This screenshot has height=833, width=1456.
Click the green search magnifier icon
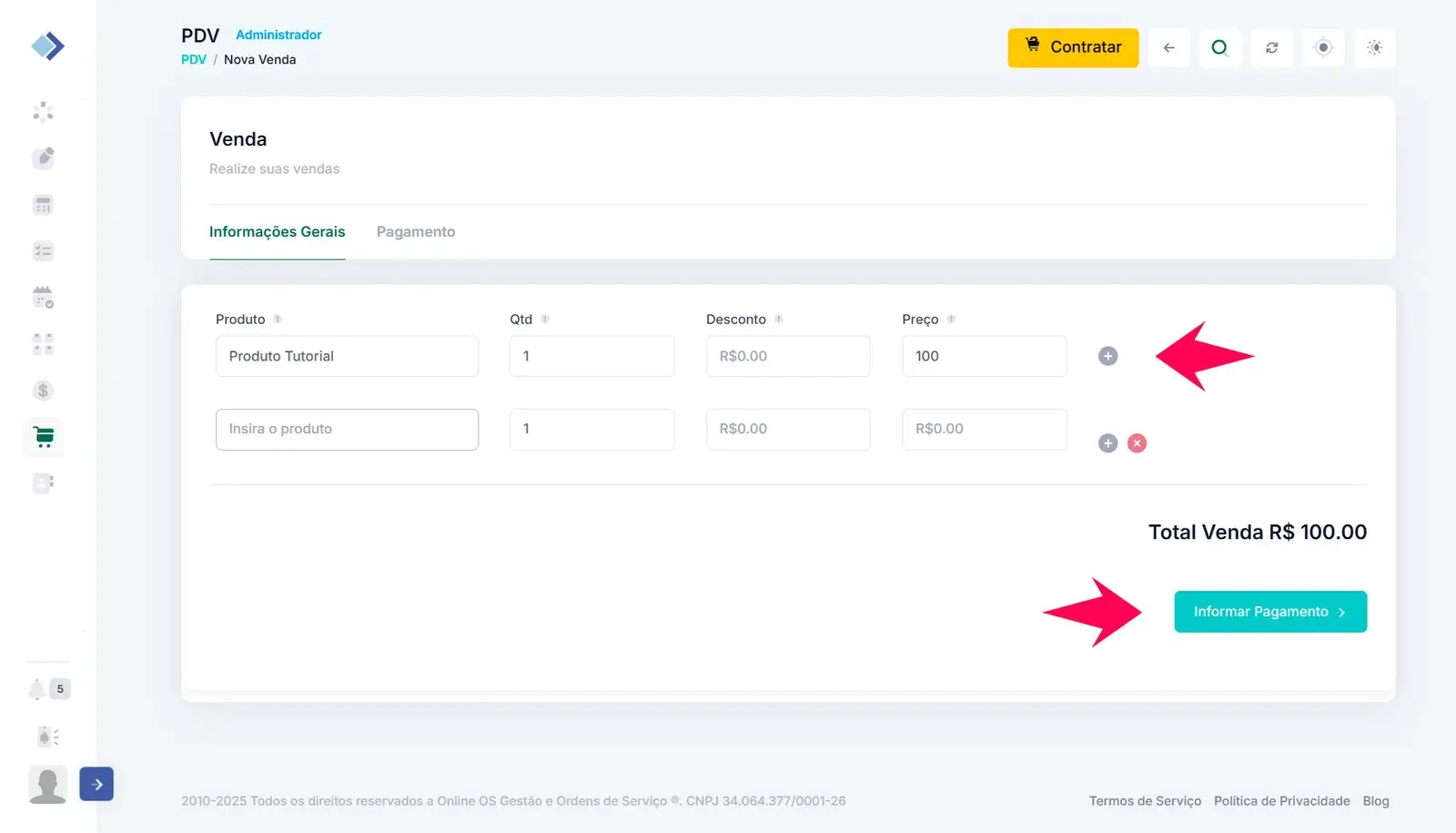[x=1219, y=47]
